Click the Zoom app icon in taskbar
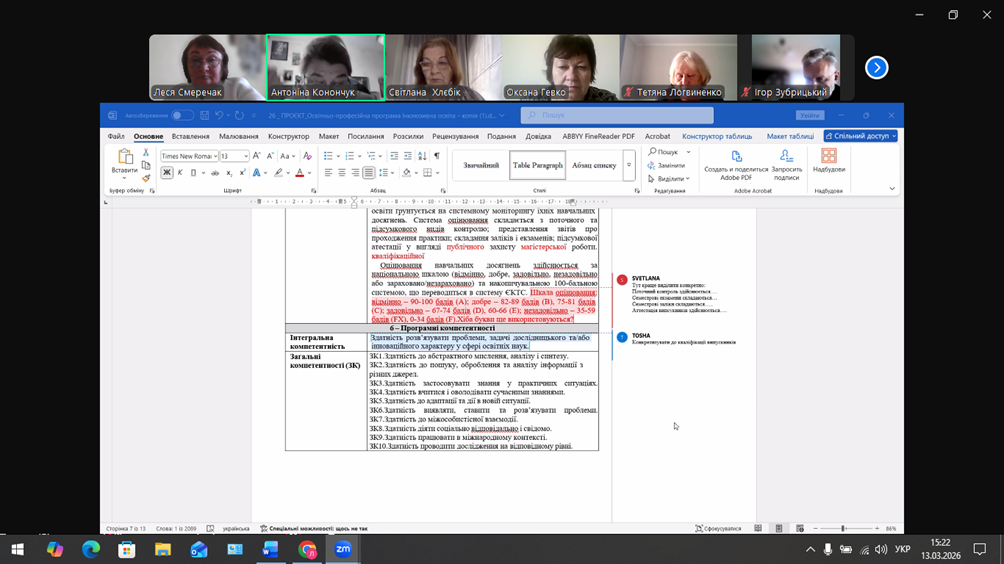 tap(343, 549)
